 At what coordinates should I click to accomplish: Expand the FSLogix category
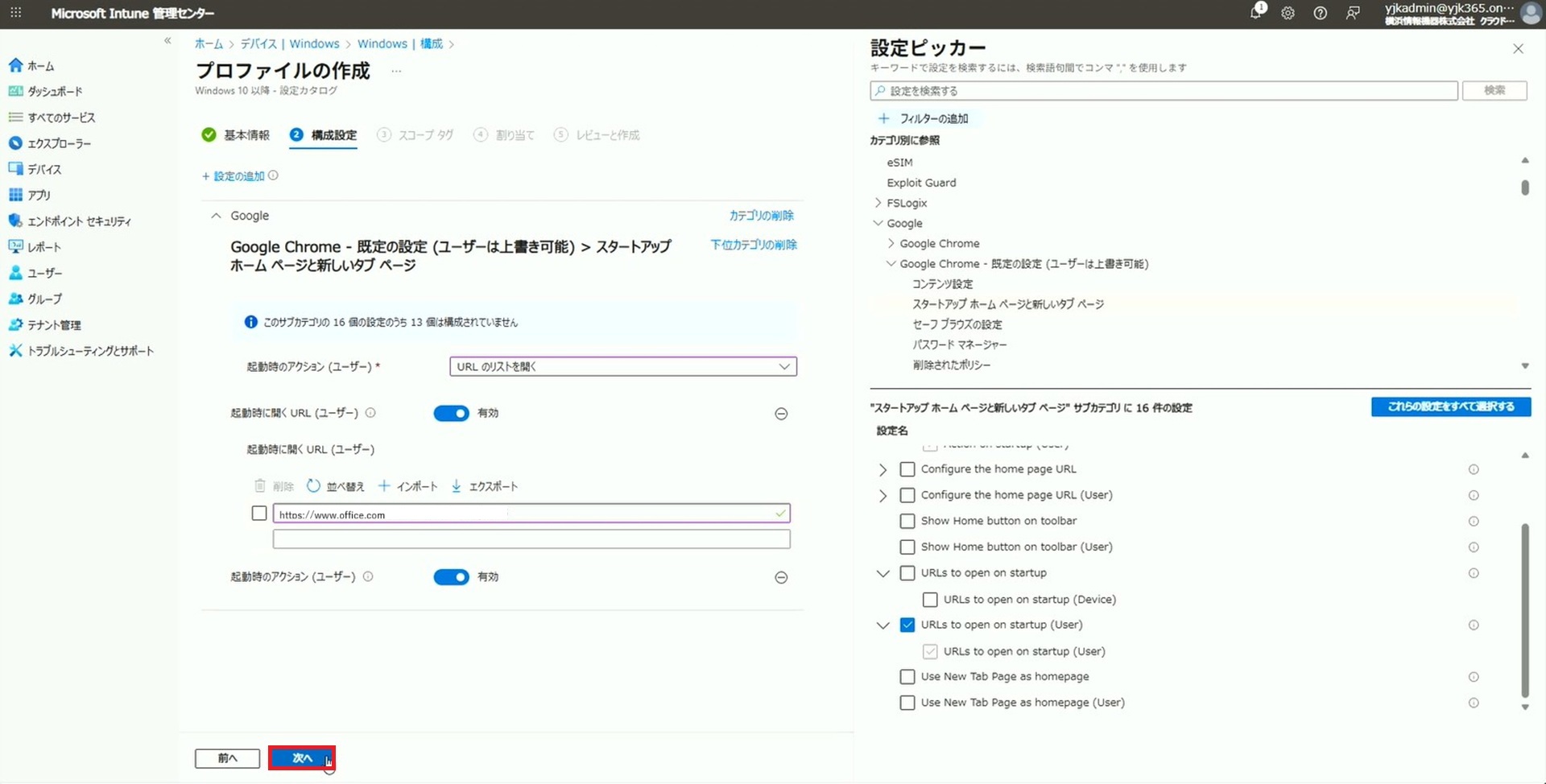tap(878, 203)
